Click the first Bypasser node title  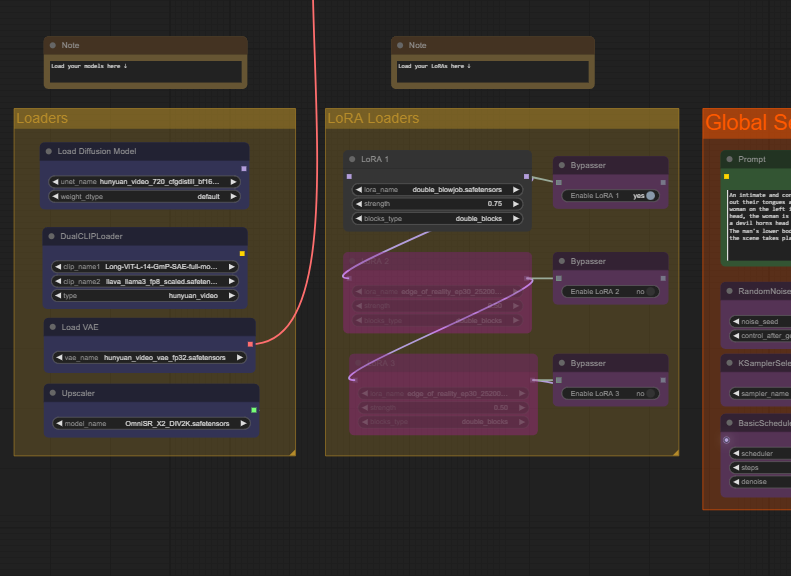click(588, 165)
